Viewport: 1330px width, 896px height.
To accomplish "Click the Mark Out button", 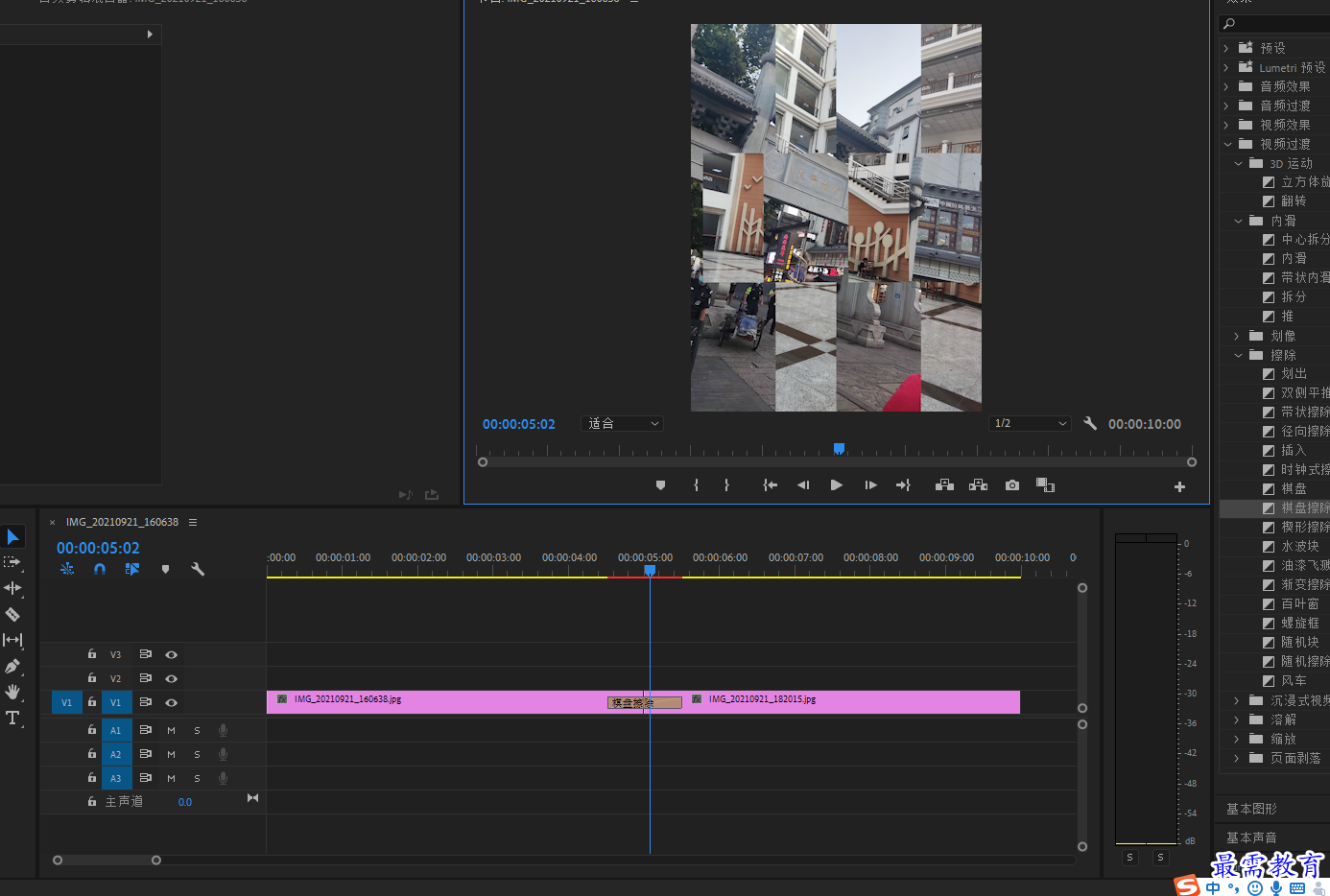I will pos(726,485).
